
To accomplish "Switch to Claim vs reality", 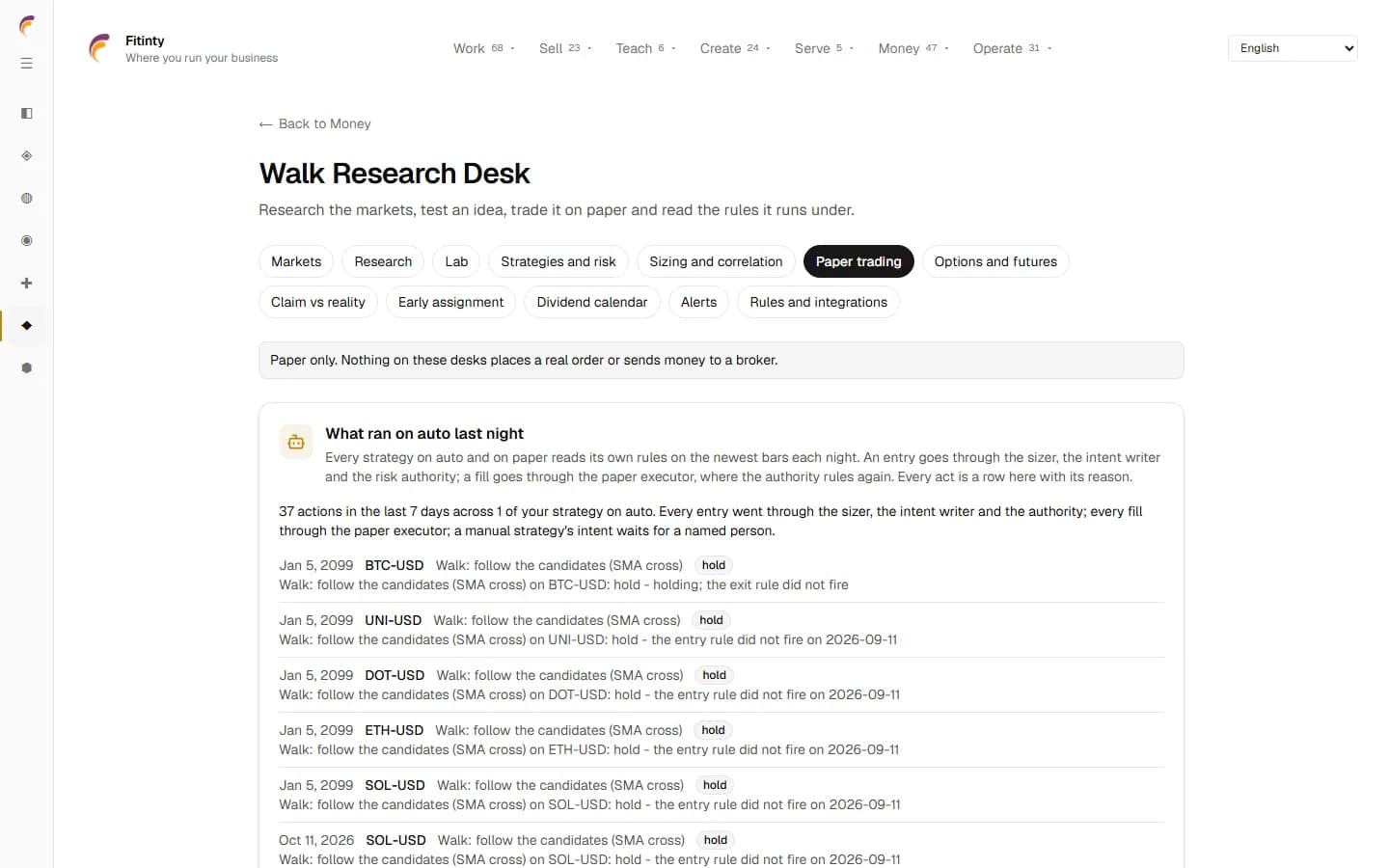I will (x=318, y=302).
